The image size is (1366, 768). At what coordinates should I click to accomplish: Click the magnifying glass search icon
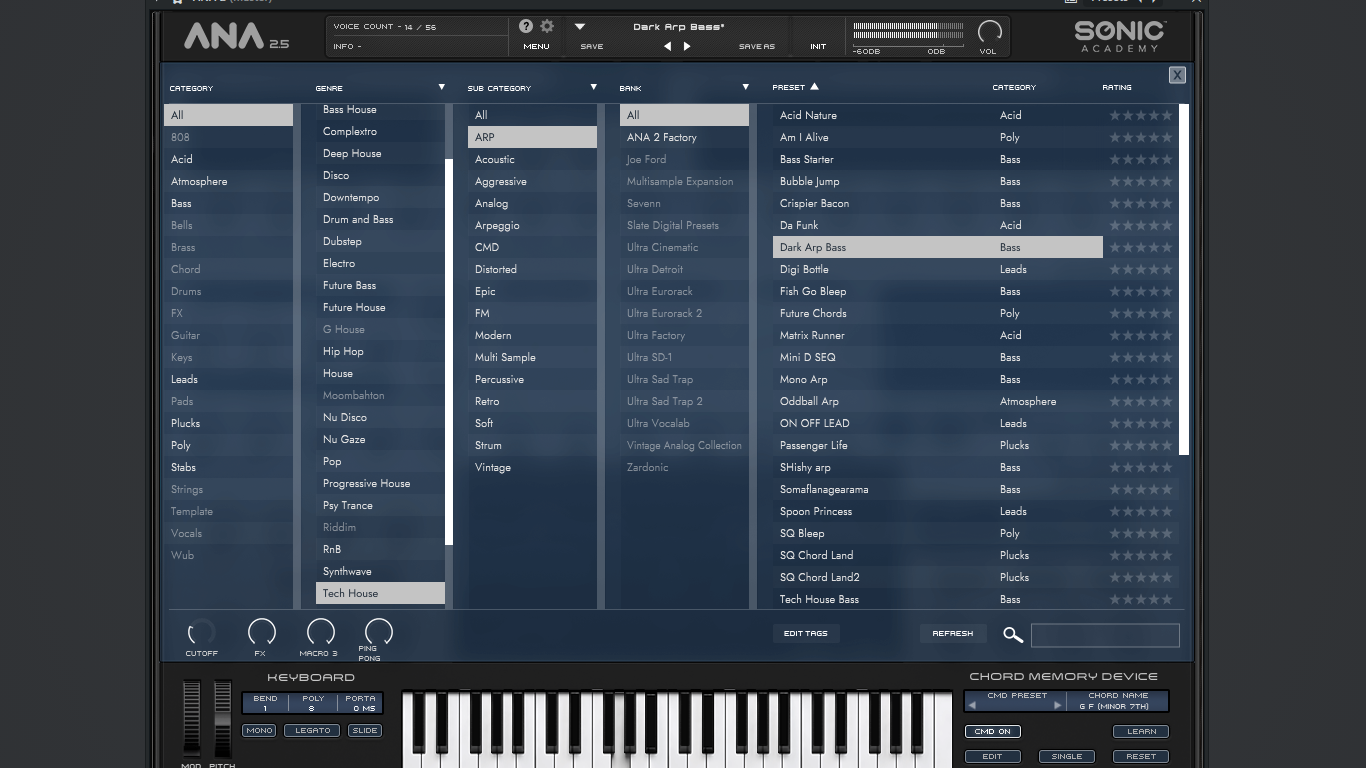(1013, 634)
